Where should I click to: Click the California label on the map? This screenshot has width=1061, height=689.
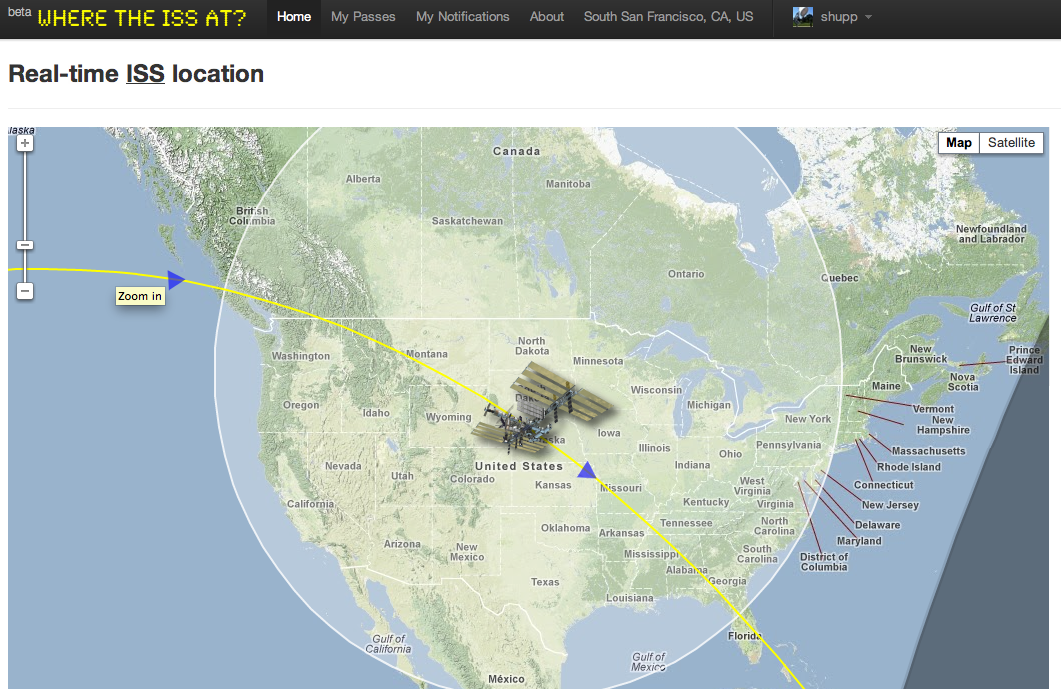311,504
